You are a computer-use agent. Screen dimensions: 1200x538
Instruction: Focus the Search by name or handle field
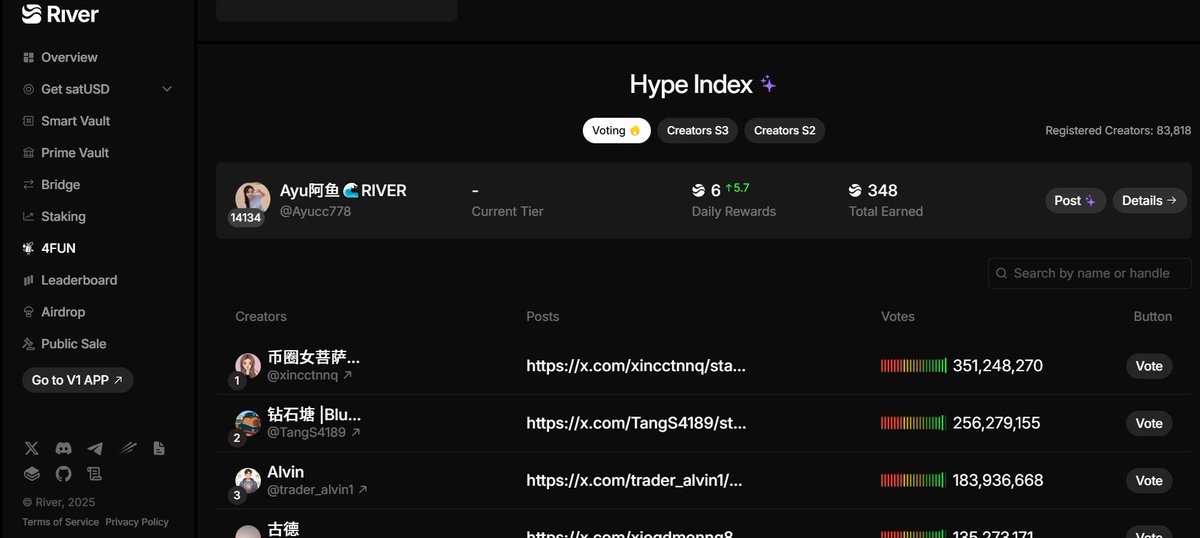[1090, 273]
